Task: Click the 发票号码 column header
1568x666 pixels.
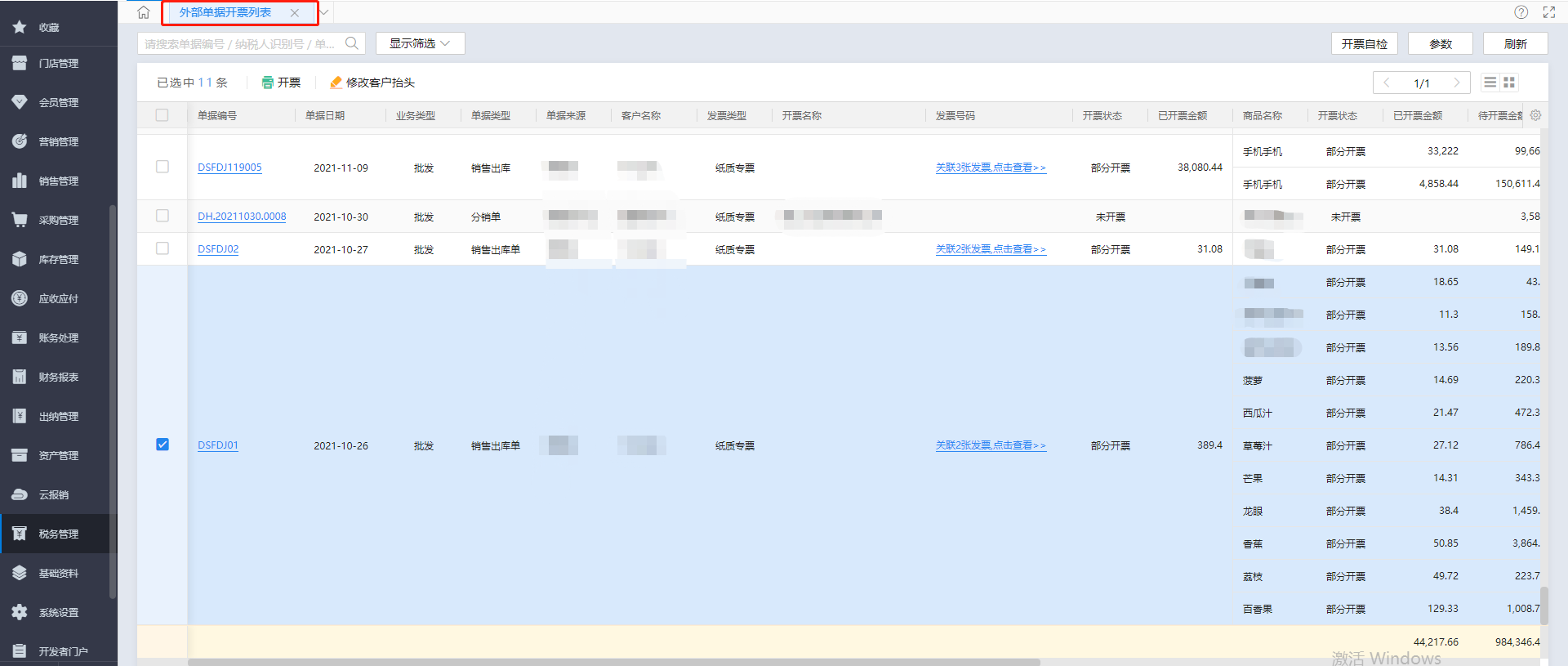Action: point(955,116)
